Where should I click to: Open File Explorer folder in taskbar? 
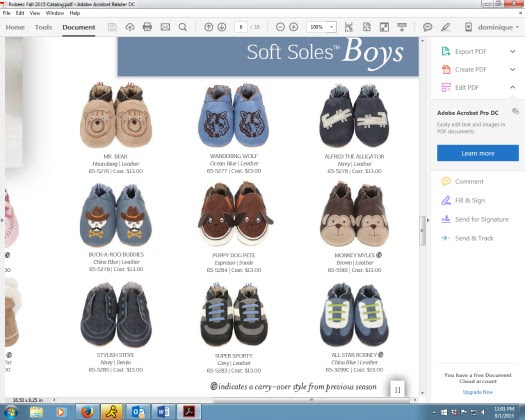[36, 412]
